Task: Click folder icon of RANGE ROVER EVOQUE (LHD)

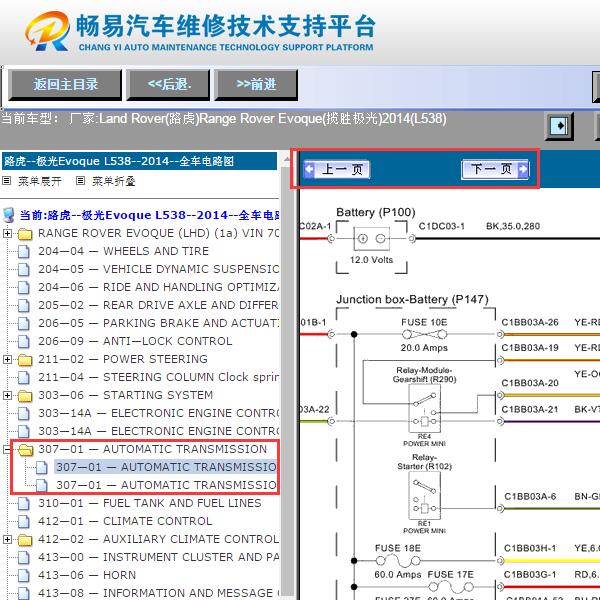Action: 25,233
